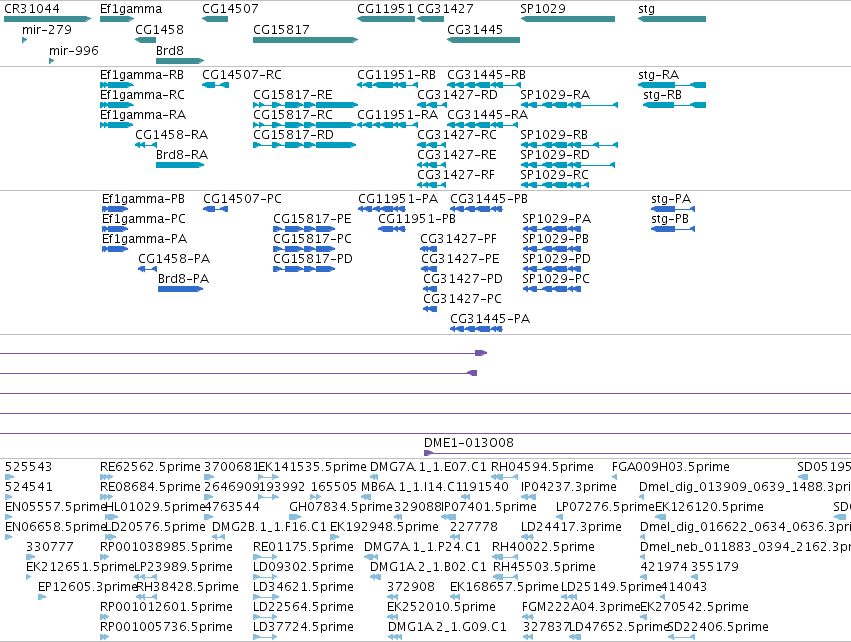This screenshot has width=851, height=642.
Task: Click protein CG1458-PA label
Action: tap(174, 259)
